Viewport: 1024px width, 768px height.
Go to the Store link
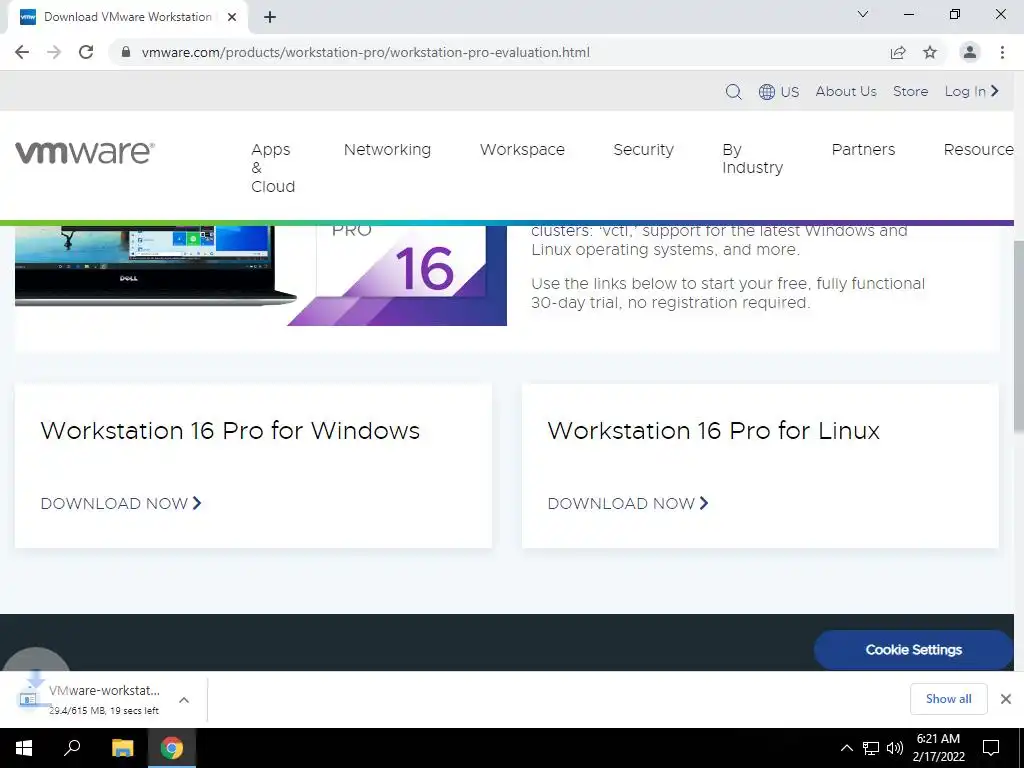tap(910, 91)
